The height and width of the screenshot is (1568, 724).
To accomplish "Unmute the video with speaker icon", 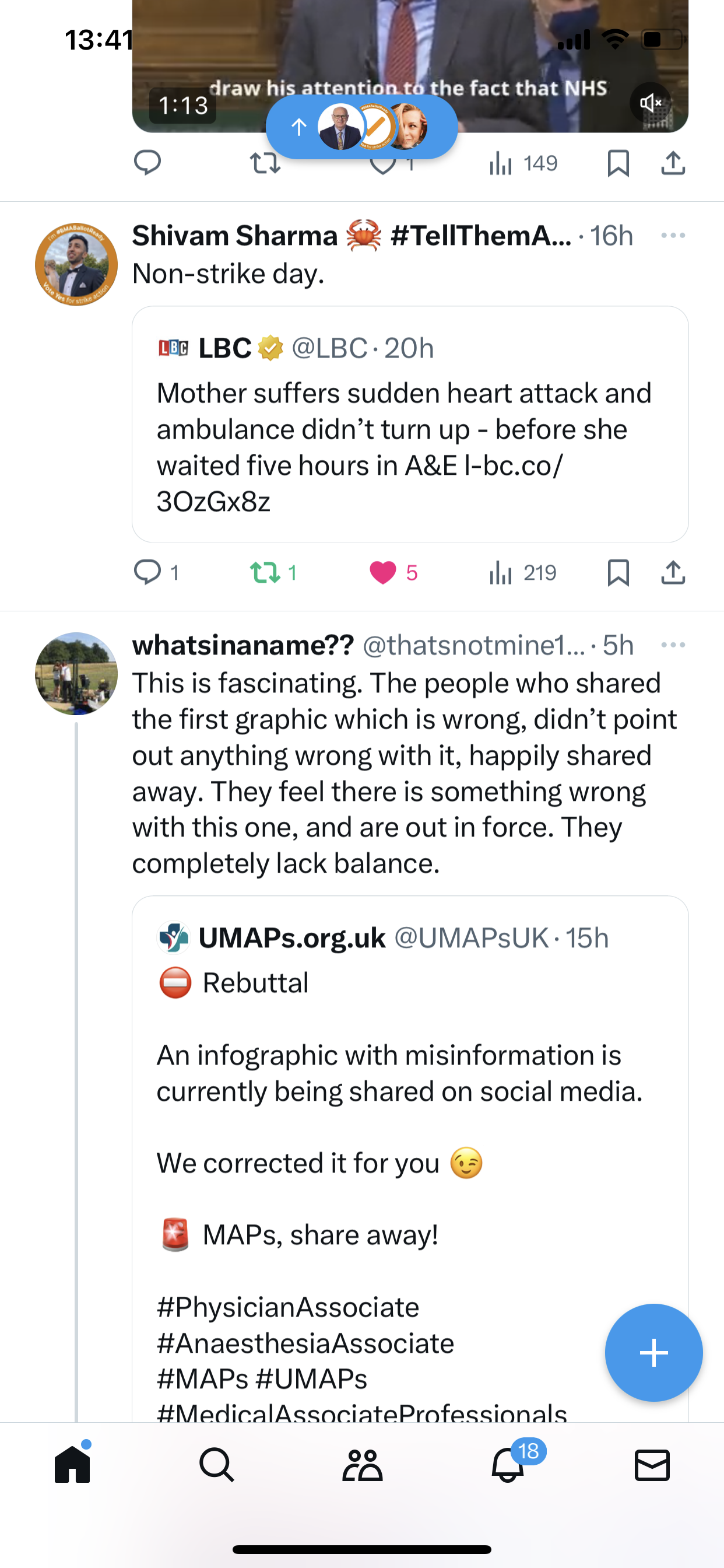I will coord(651,103).
